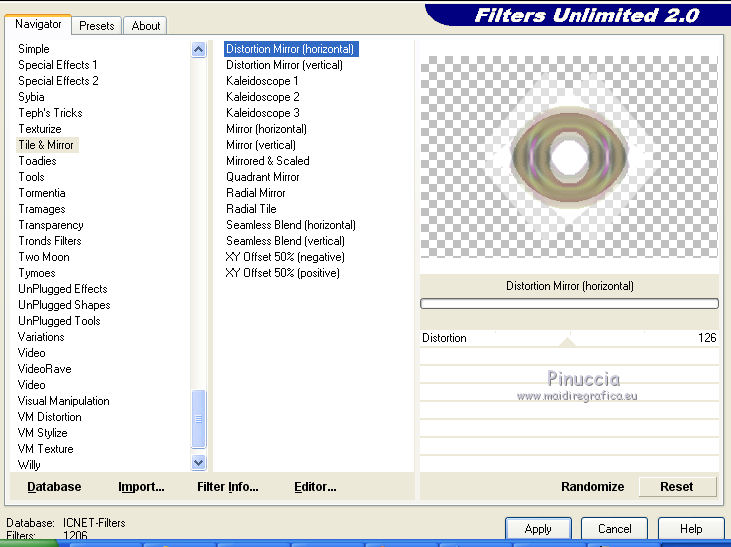731x547 pixels.
Task: Choose Mirrored & Scaled filter
Action: point(268,161)
